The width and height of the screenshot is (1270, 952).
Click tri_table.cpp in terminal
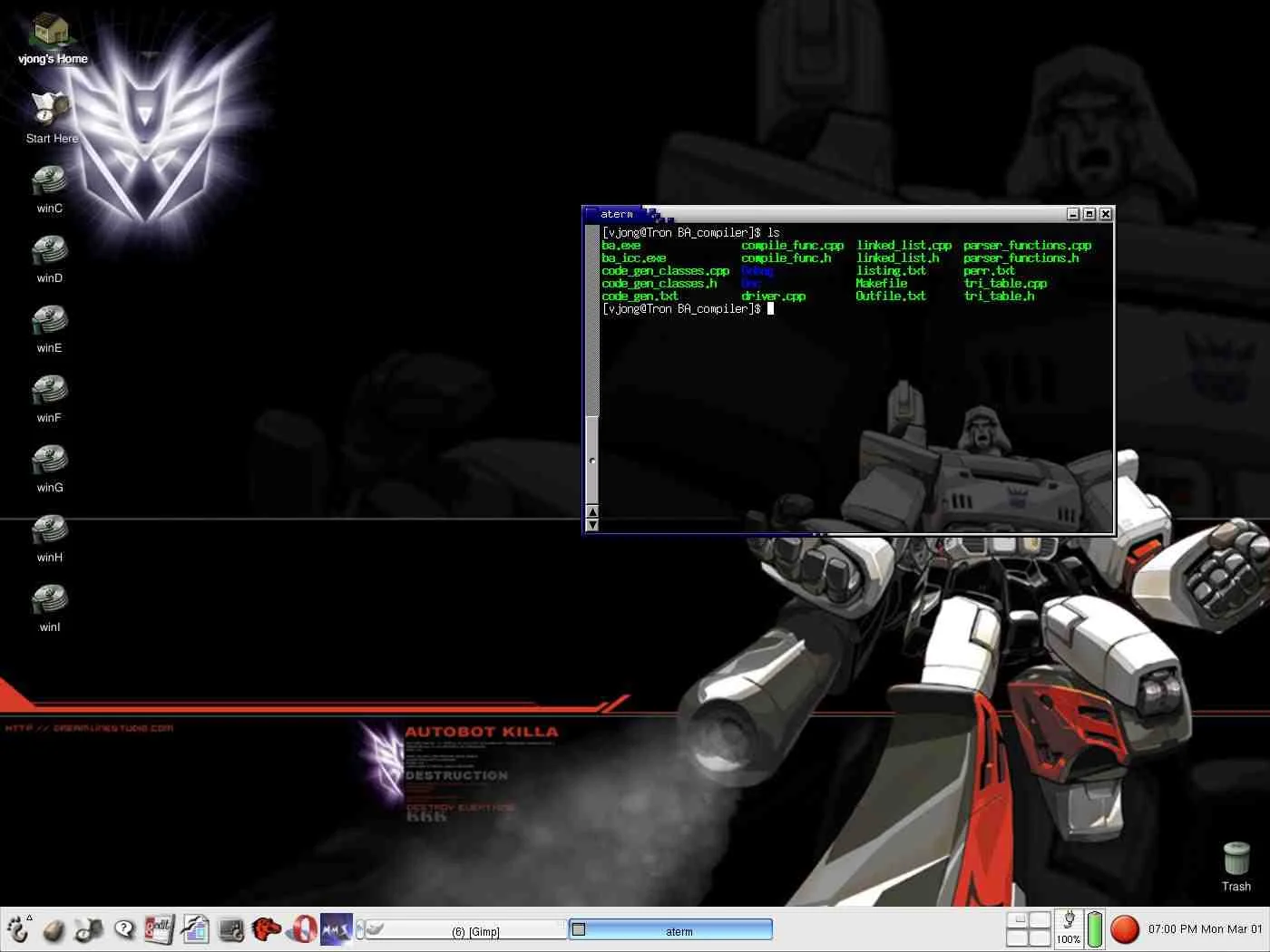pos(1005,284)
